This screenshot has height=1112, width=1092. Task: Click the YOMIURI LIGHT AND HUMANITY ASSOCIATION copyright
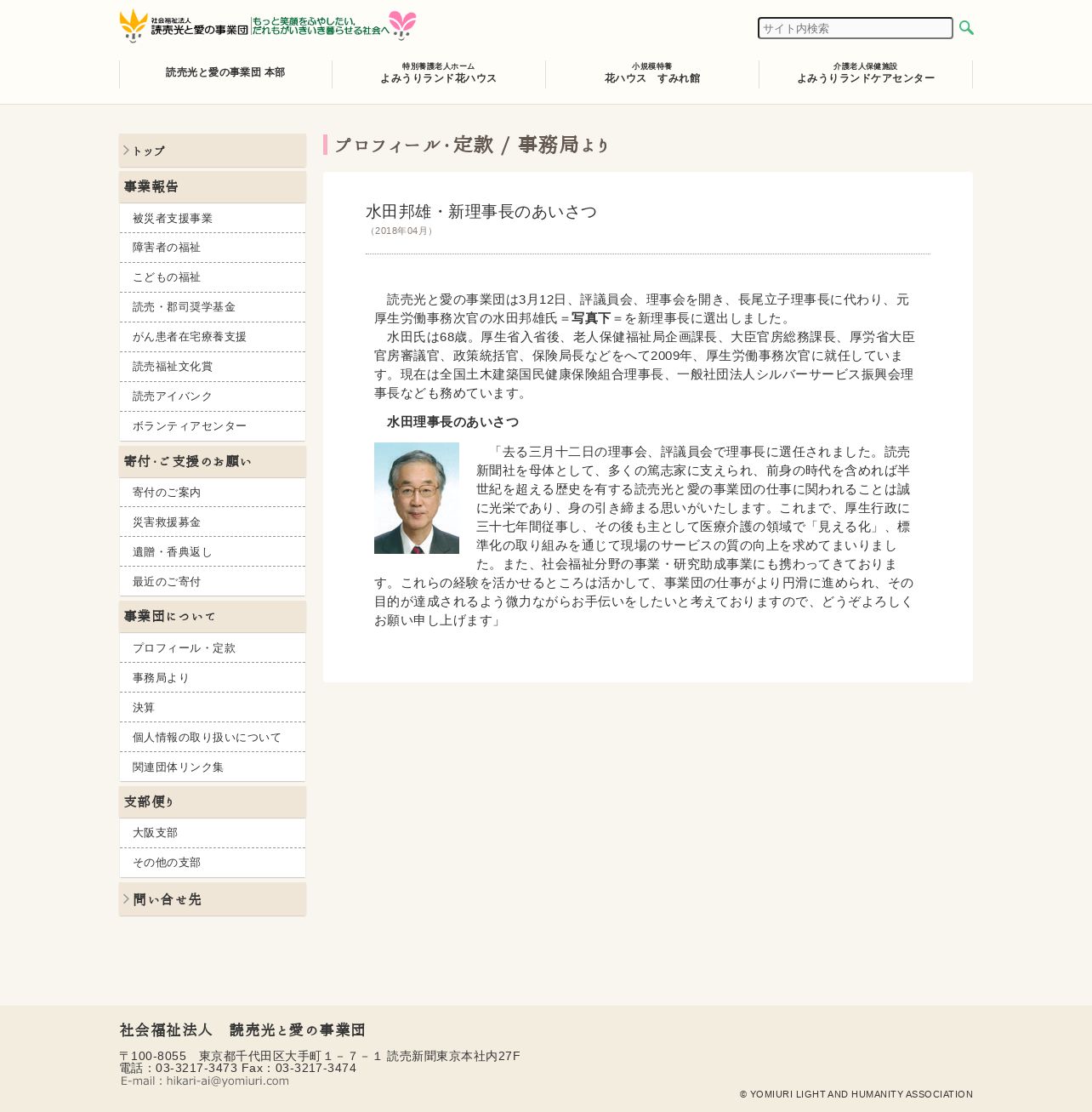click(x=856, y=1095)
